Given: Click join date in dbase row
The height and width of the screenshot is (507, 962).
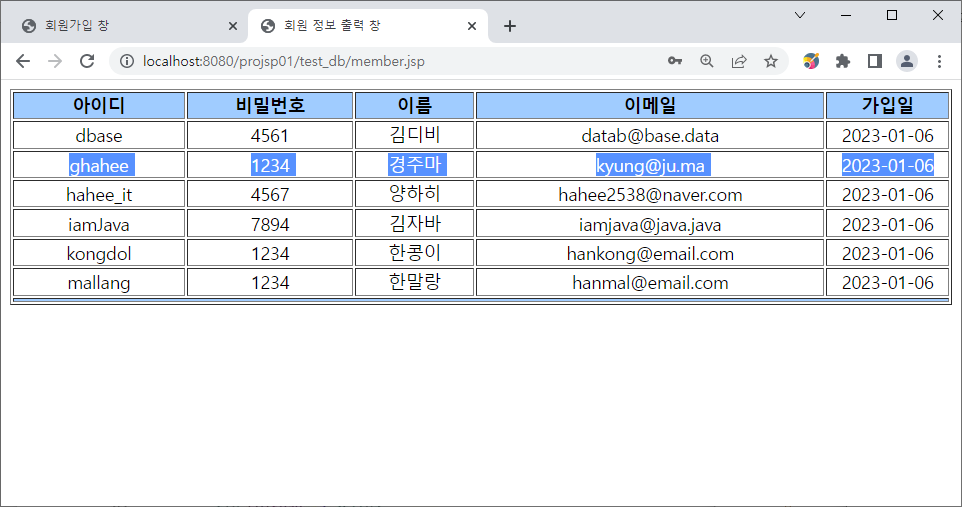Looking at the screenshot, I should (x=888, y=135).
